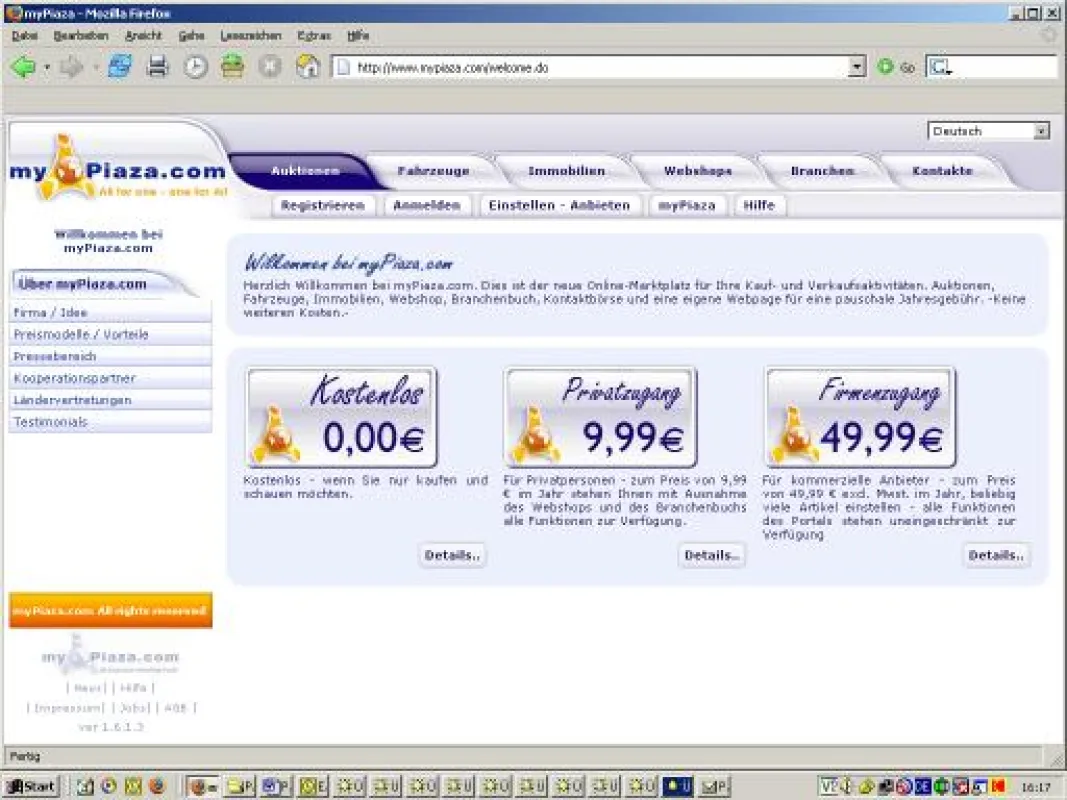Click the Firmenzugang 49,99€ pricing badge
This screenshot has height=800, width=1067.
click(x=860, y=417)
